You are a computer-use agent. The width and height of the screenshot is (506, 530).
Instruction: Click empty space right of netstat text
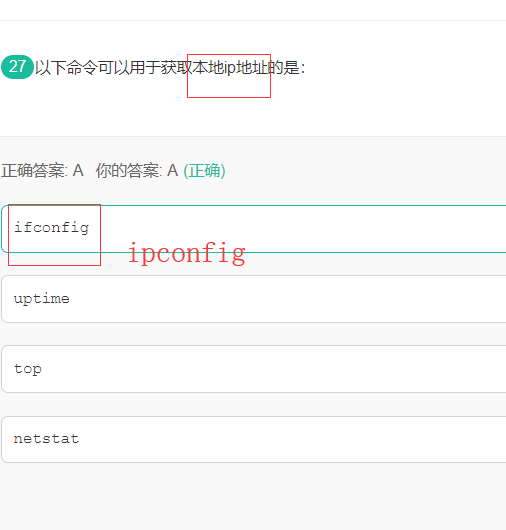pos(291,439)
